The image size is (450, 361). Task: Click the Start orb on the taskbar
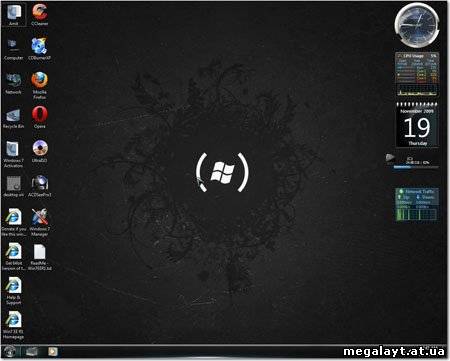click(10, 351)
